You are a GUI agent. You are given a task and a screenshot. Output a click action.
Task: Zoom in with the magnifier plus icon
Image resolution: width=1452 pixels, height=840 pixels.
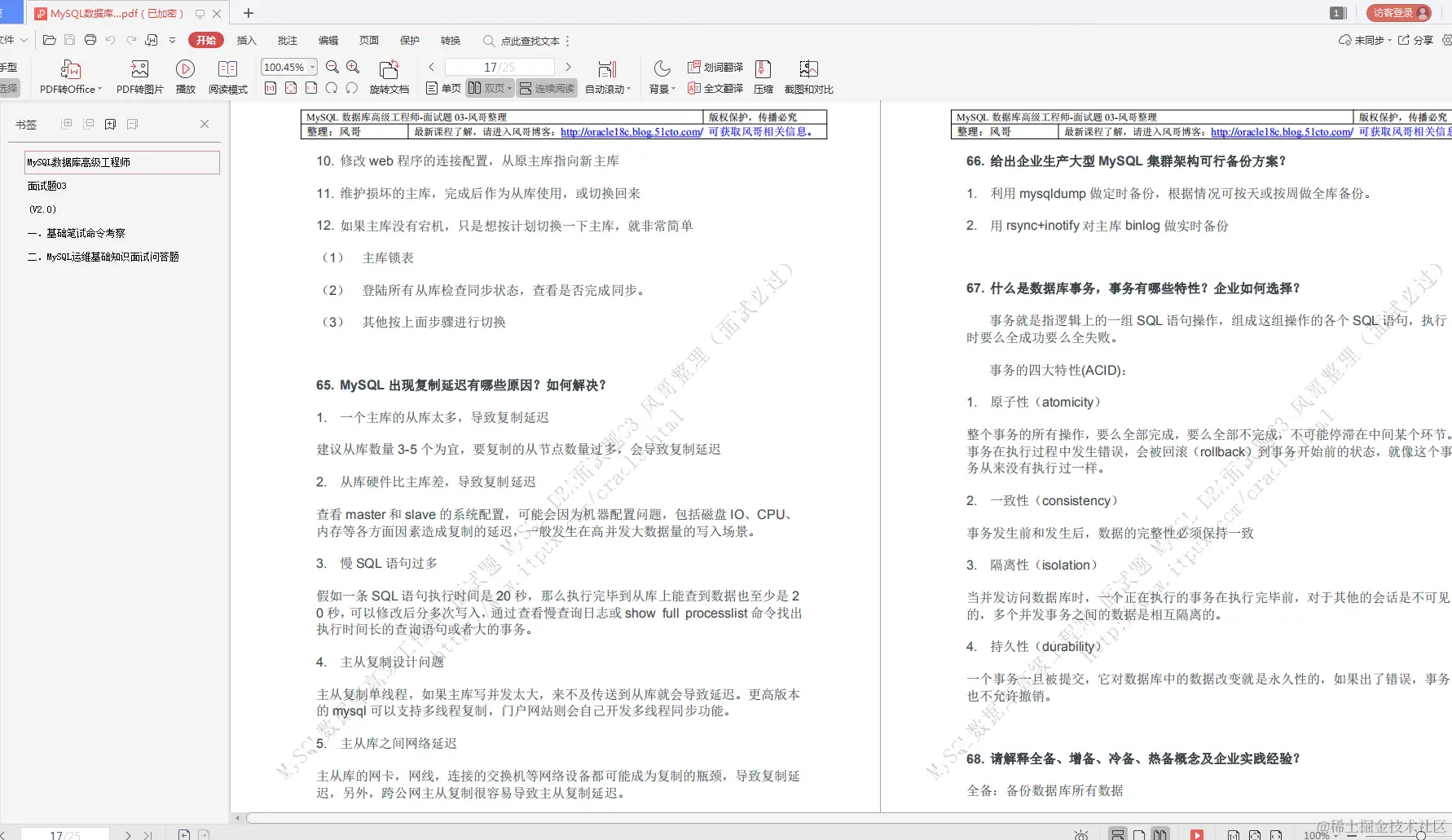351,67
